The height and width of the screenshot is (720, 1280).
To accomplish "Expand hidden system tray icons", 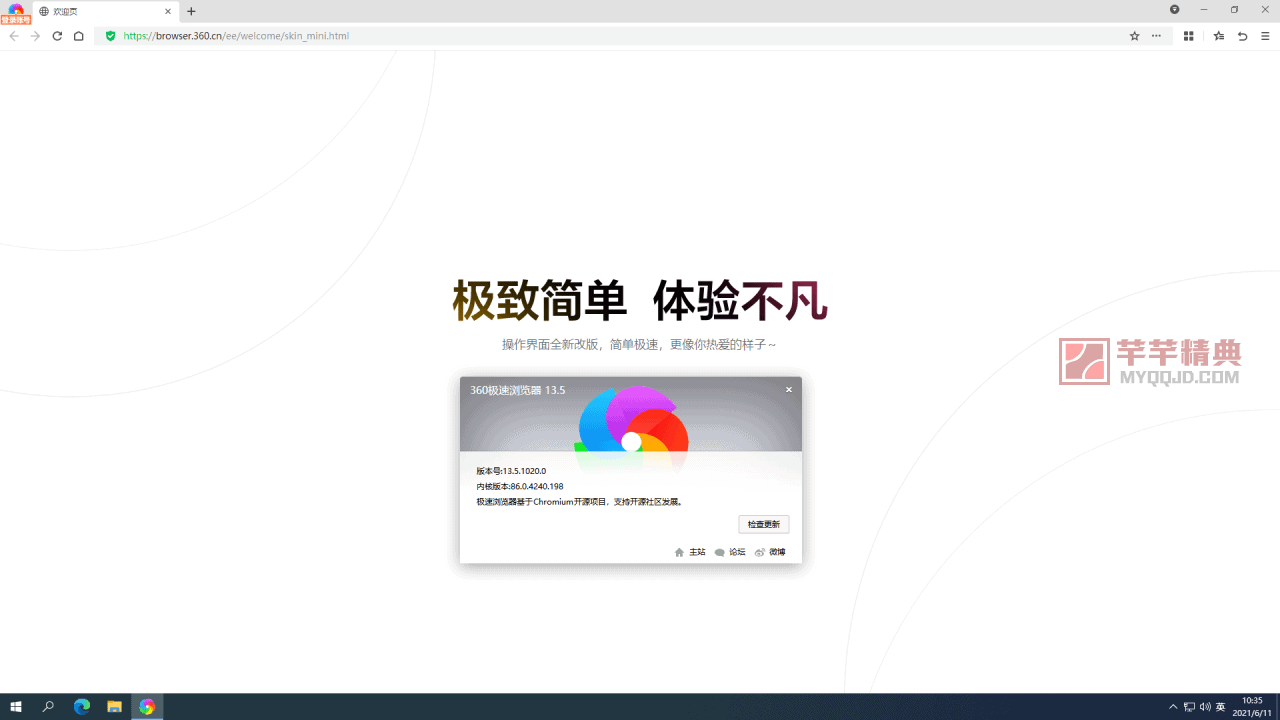I will (x=1173, y=707).
